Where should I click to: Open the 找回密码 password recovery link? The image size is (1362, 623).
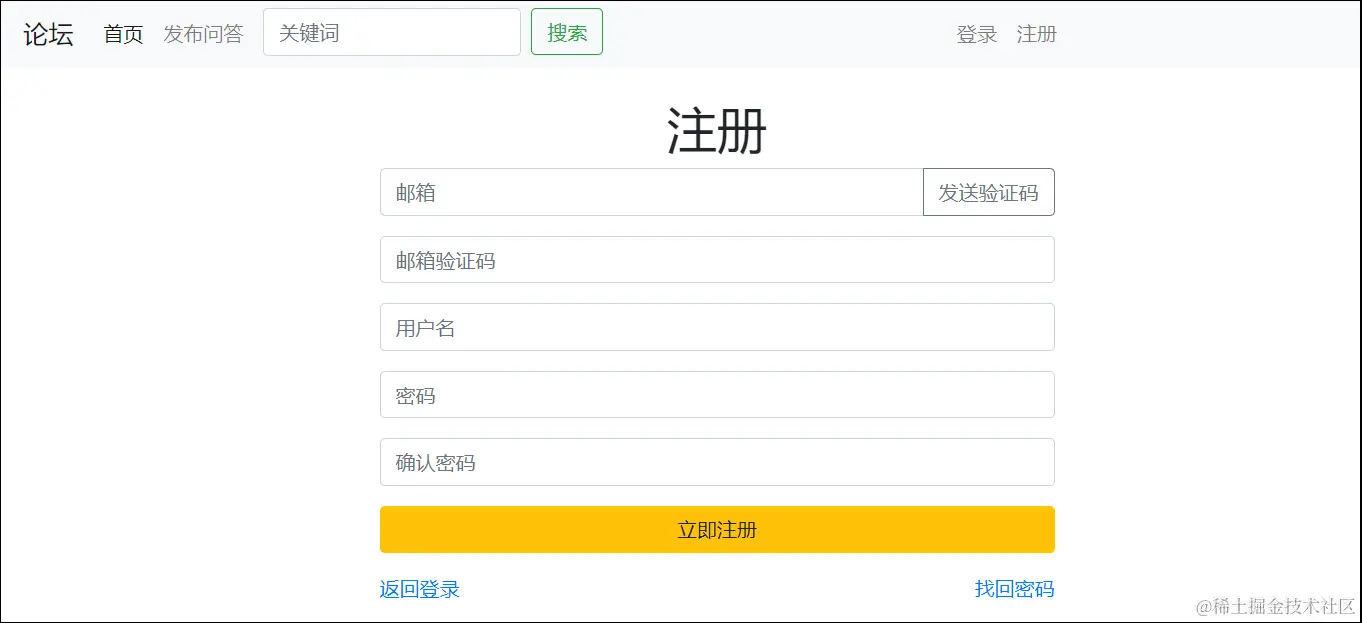pos(1015,589)
